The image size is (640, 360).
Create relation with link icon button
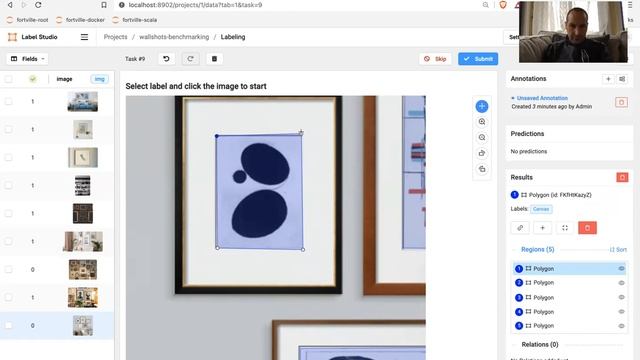pyautogui.click(x=520, y=228)
